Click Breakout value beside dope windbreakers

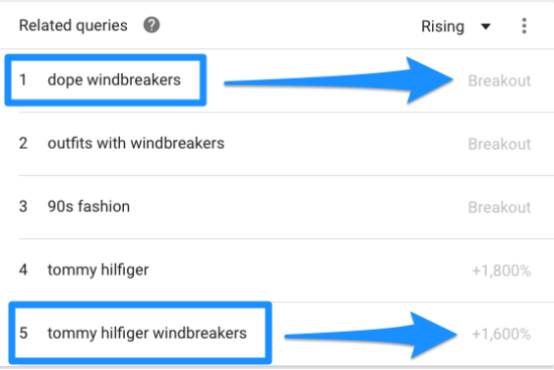click(x=499, y=81)
